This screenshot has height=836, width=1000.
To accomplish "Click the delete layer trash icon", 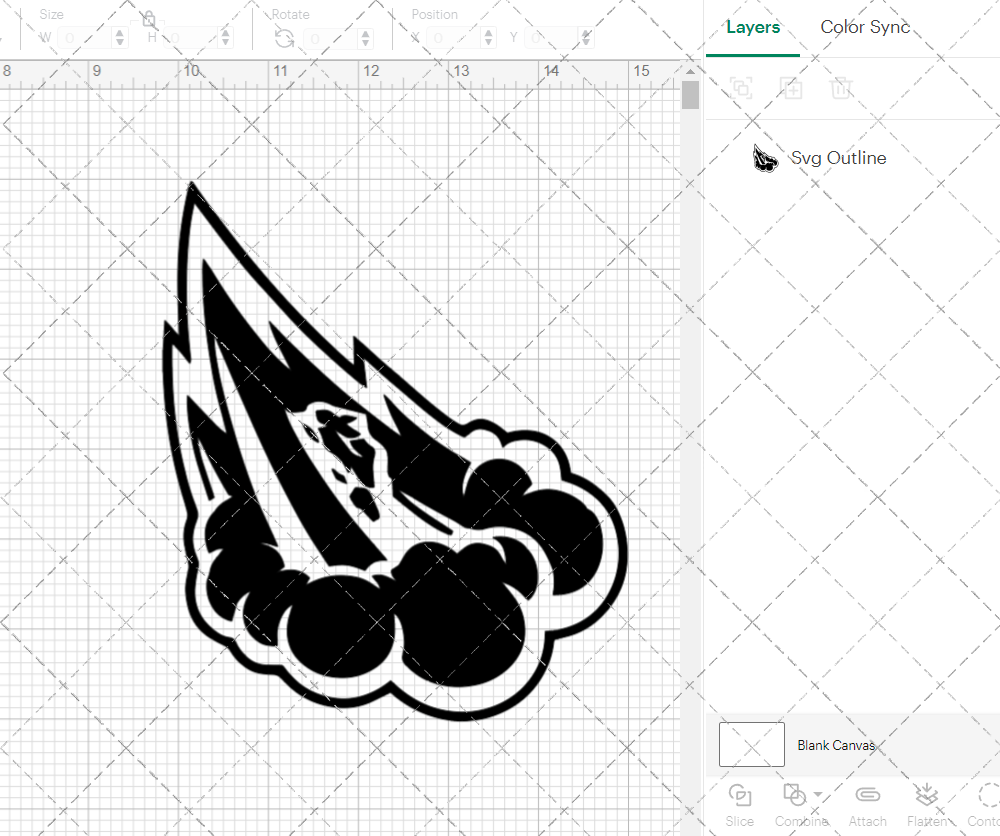I will pyautogui.click(x=842, y=88).
